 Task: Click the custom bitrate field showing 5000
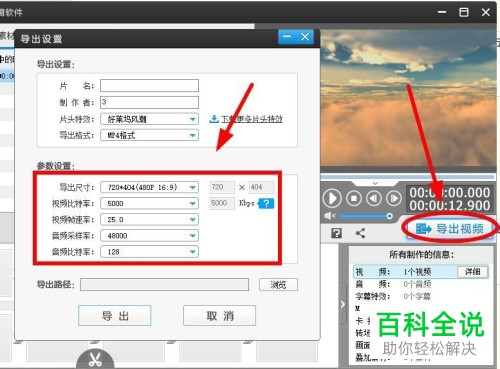point(222,203)
